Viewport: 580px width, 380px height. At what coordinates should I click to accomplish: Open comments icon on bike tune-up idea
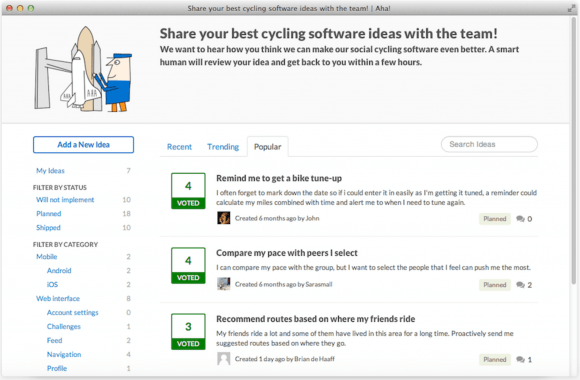(x=520, y=219)
